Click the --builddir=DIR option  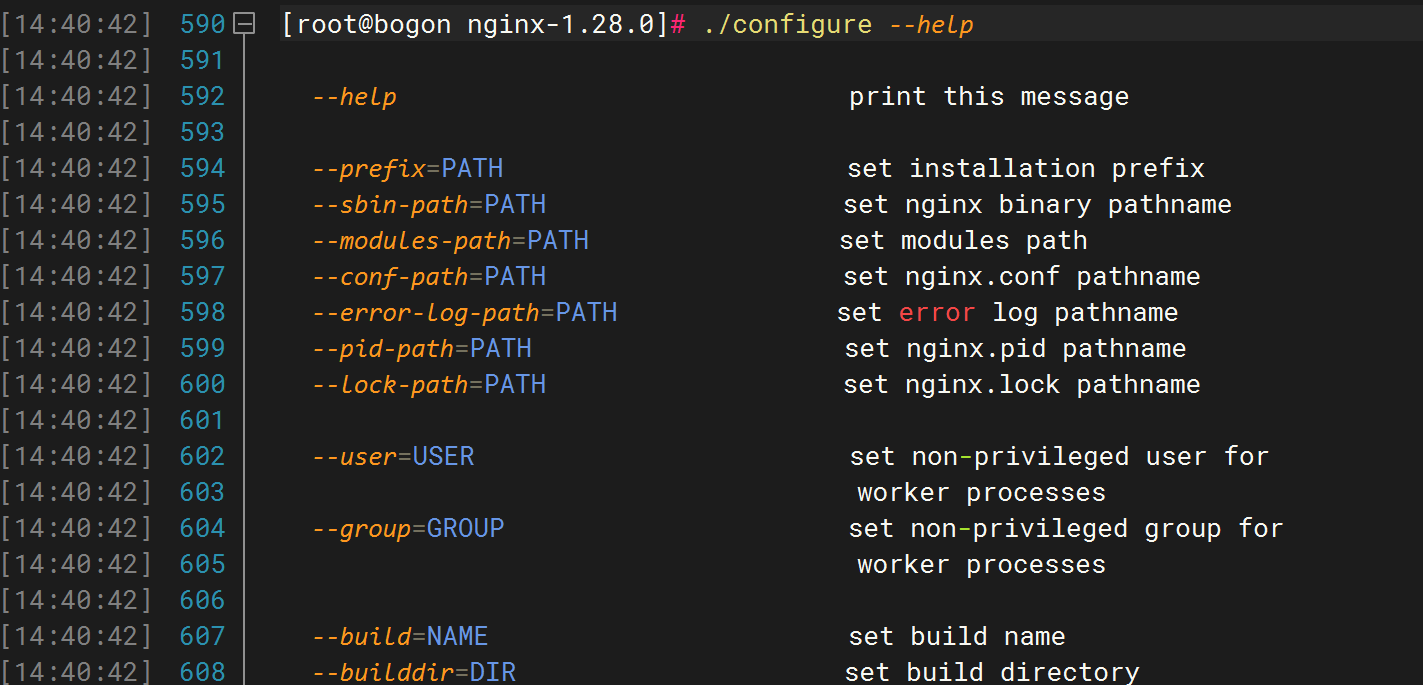(414, 672)
